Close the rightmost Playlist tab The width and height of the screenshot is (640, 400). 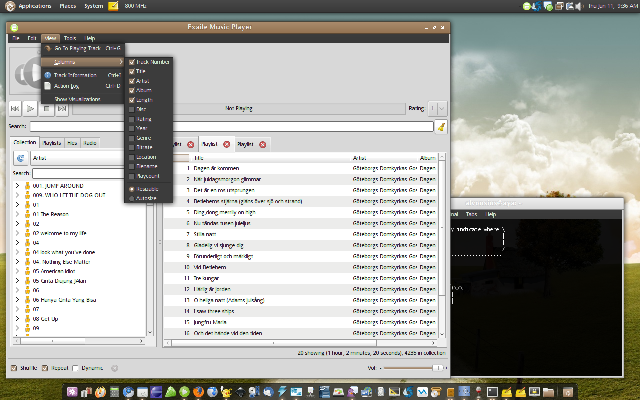pyautogui.click(x=262, y=144)
